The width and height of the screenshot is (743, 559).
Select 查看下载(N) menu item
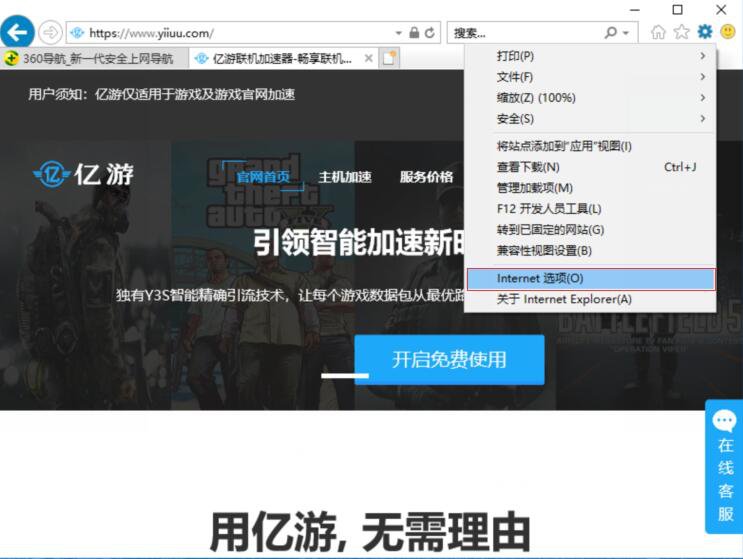[x=590, y=167]
